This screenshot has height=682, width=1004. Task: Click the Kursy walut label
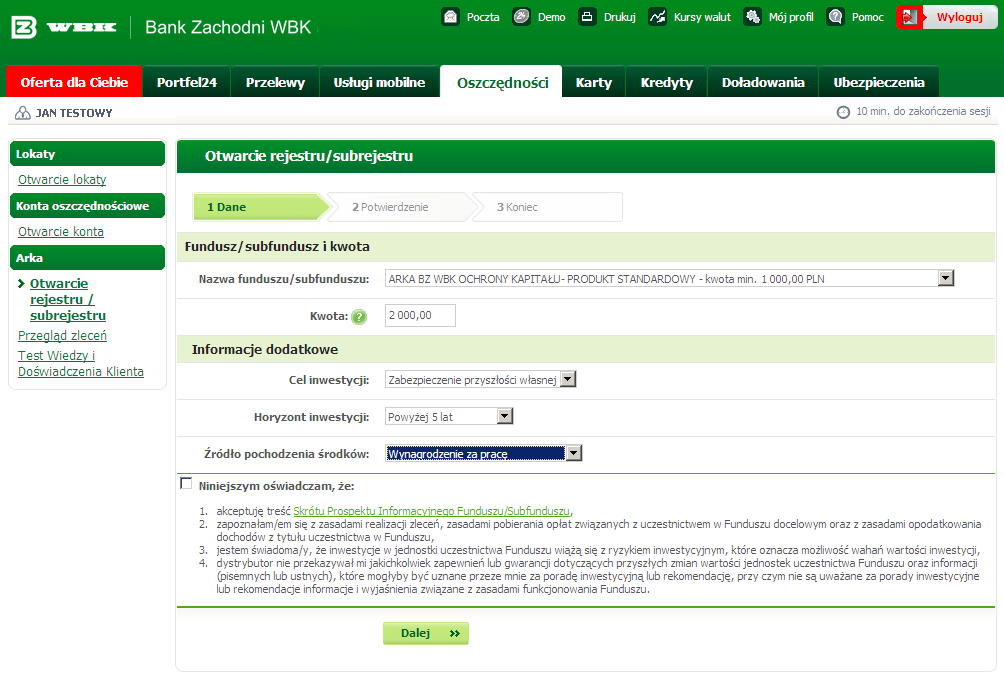[702, 17]
